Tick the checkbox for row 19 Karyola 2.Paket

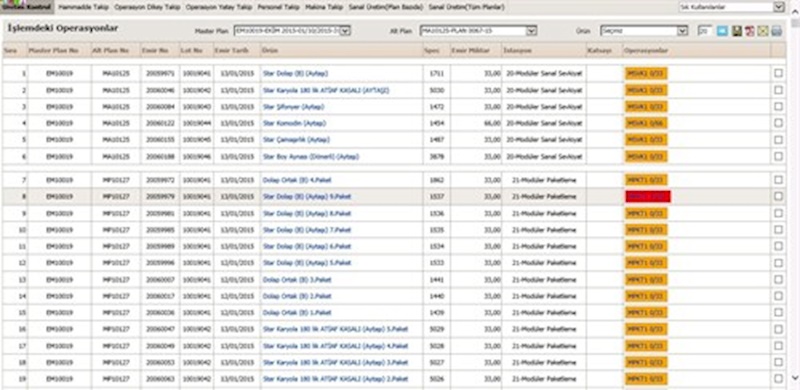coord(778,379)
